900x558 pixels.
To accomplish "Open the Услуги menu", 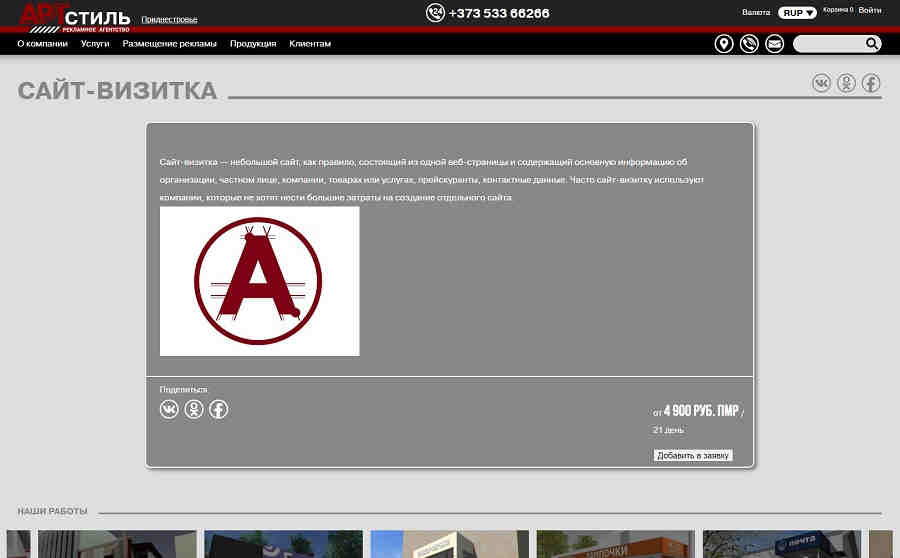I will click(x=95, y=44).
